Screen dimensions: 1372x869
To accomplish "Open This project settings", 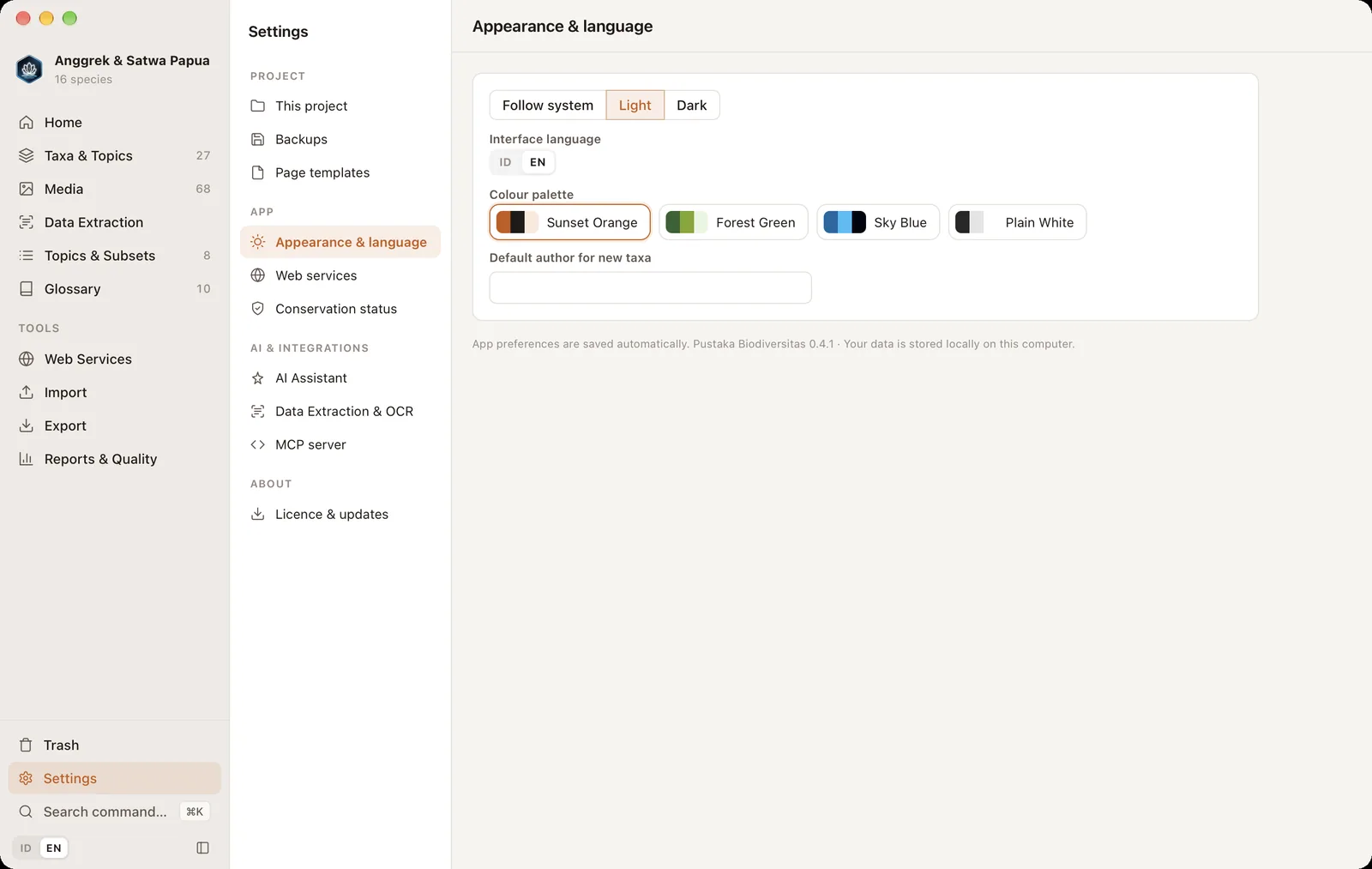I will [340, 106].
